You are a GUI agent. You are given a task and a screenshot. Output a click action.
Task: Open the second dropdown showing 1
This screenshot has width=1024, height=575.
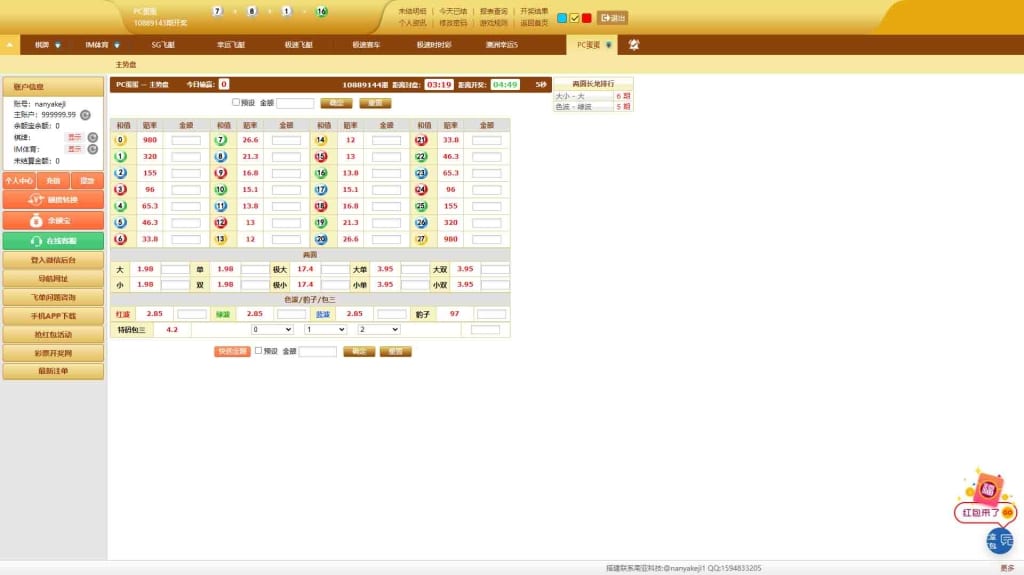[x=325, y=330]
